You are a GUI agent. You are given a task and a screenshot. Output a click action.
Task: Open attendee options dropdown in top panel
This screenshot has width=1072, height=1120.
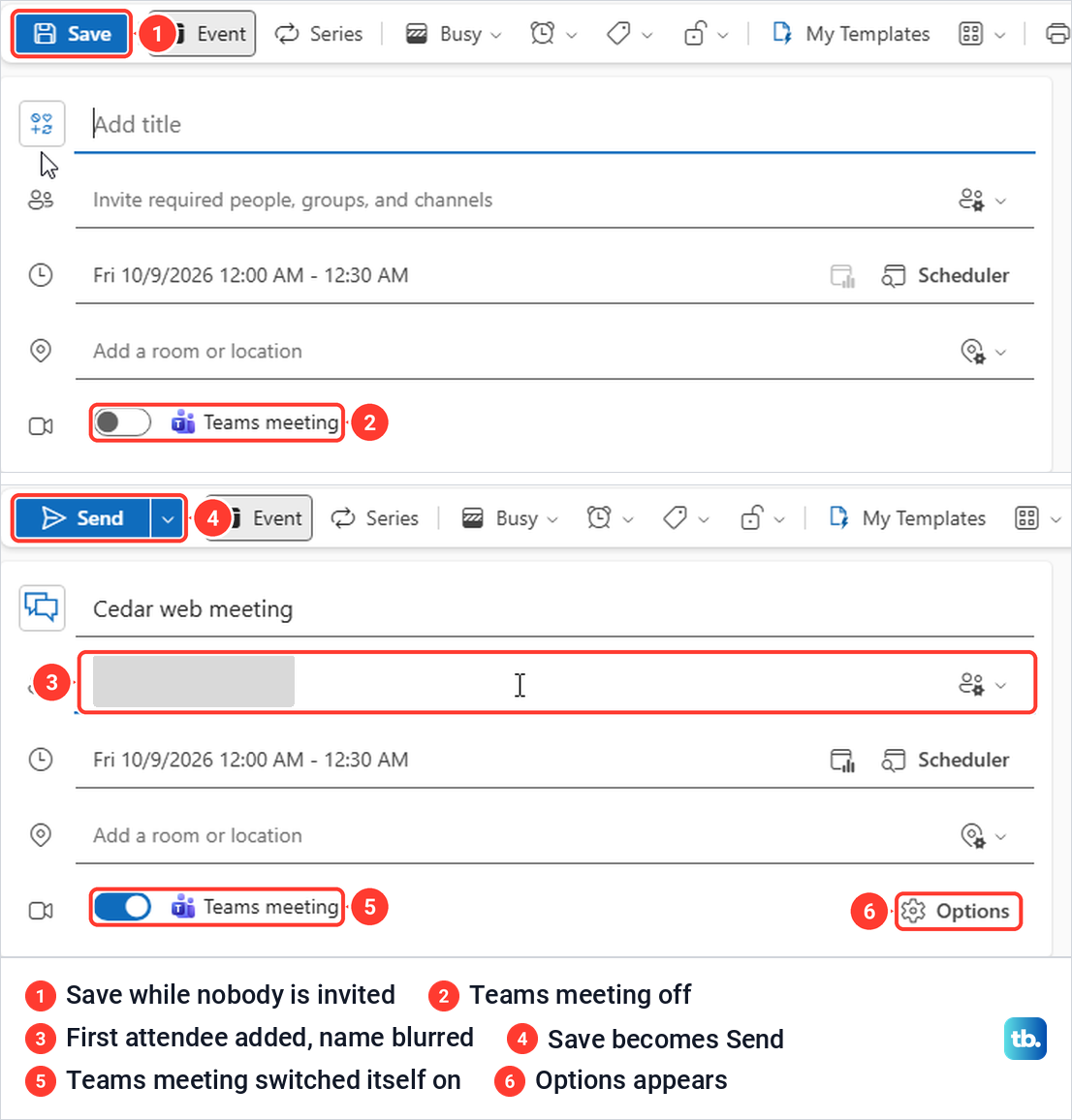(x=982, y=200)
